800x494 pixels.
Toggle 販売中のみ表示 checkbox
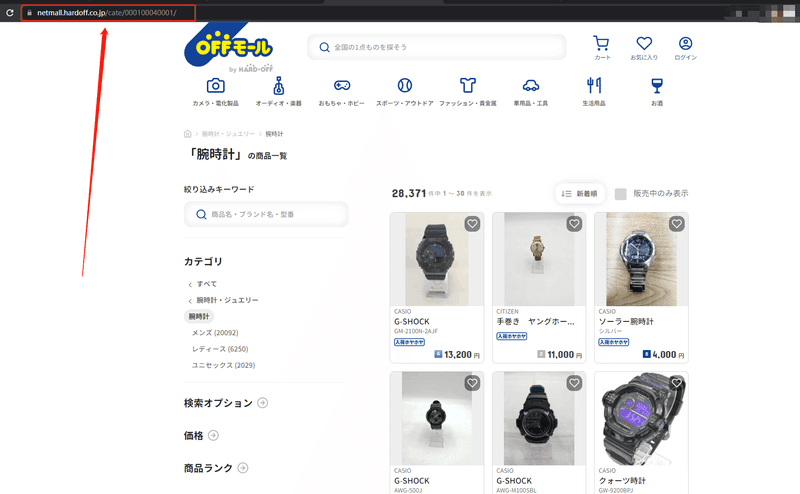tap(620, 194)
